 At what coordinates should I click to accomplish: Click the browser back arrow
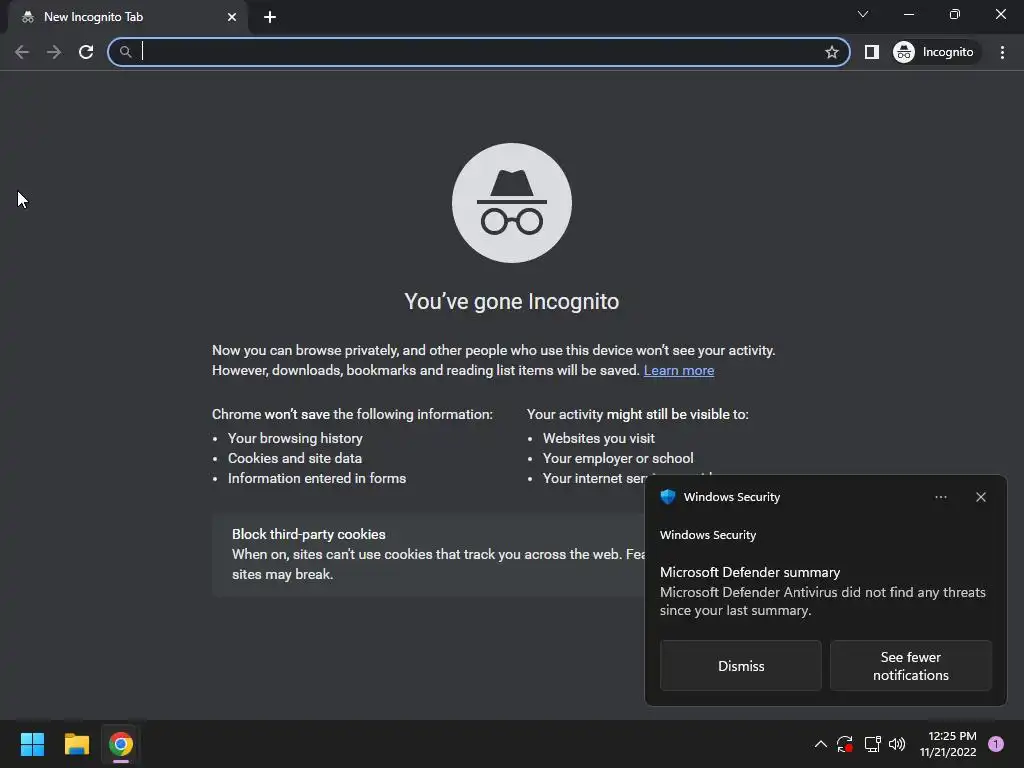pyautogui.click(x=22, y=52)
